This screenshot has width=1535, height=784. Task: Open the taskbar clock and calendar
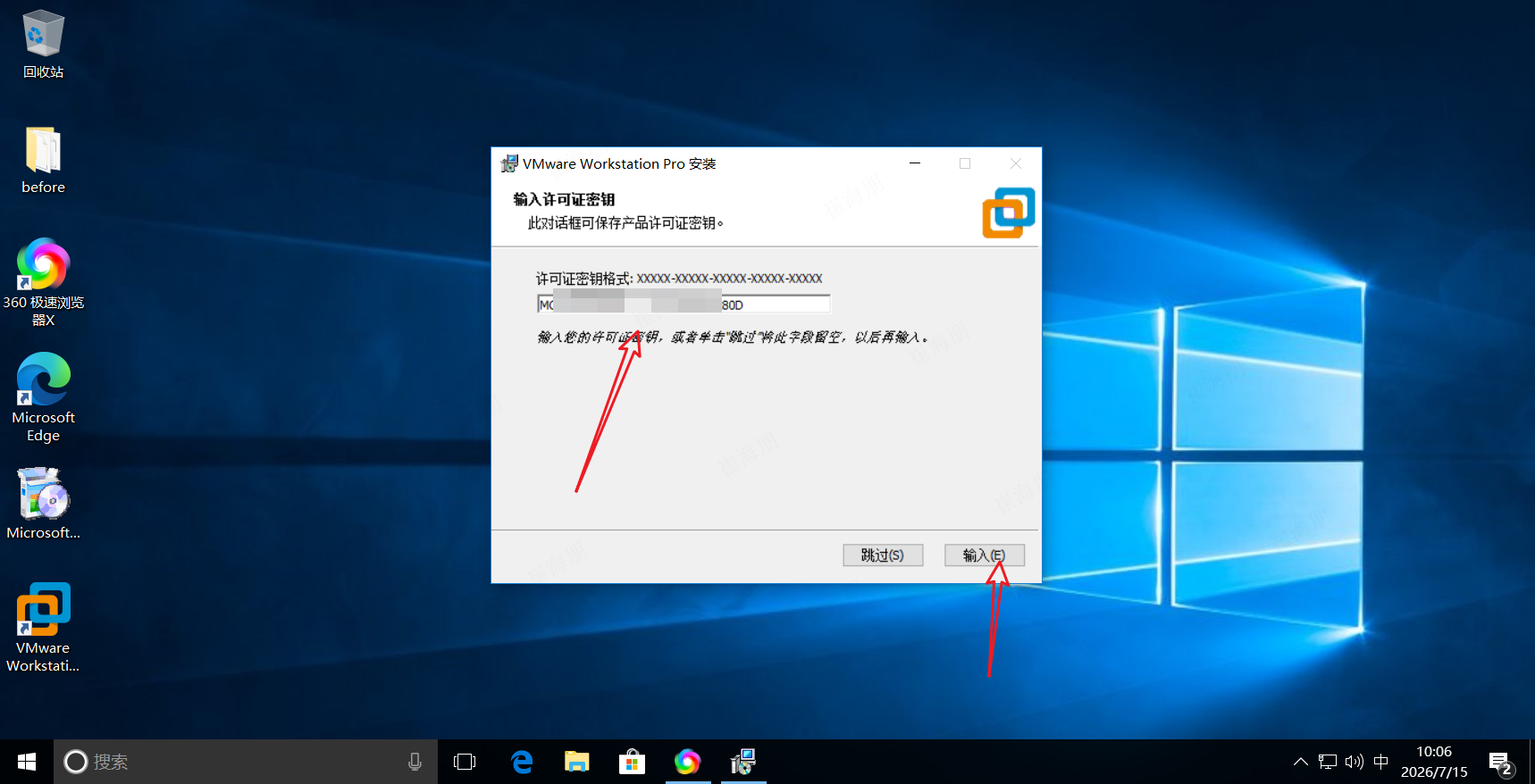(1434, 762)
